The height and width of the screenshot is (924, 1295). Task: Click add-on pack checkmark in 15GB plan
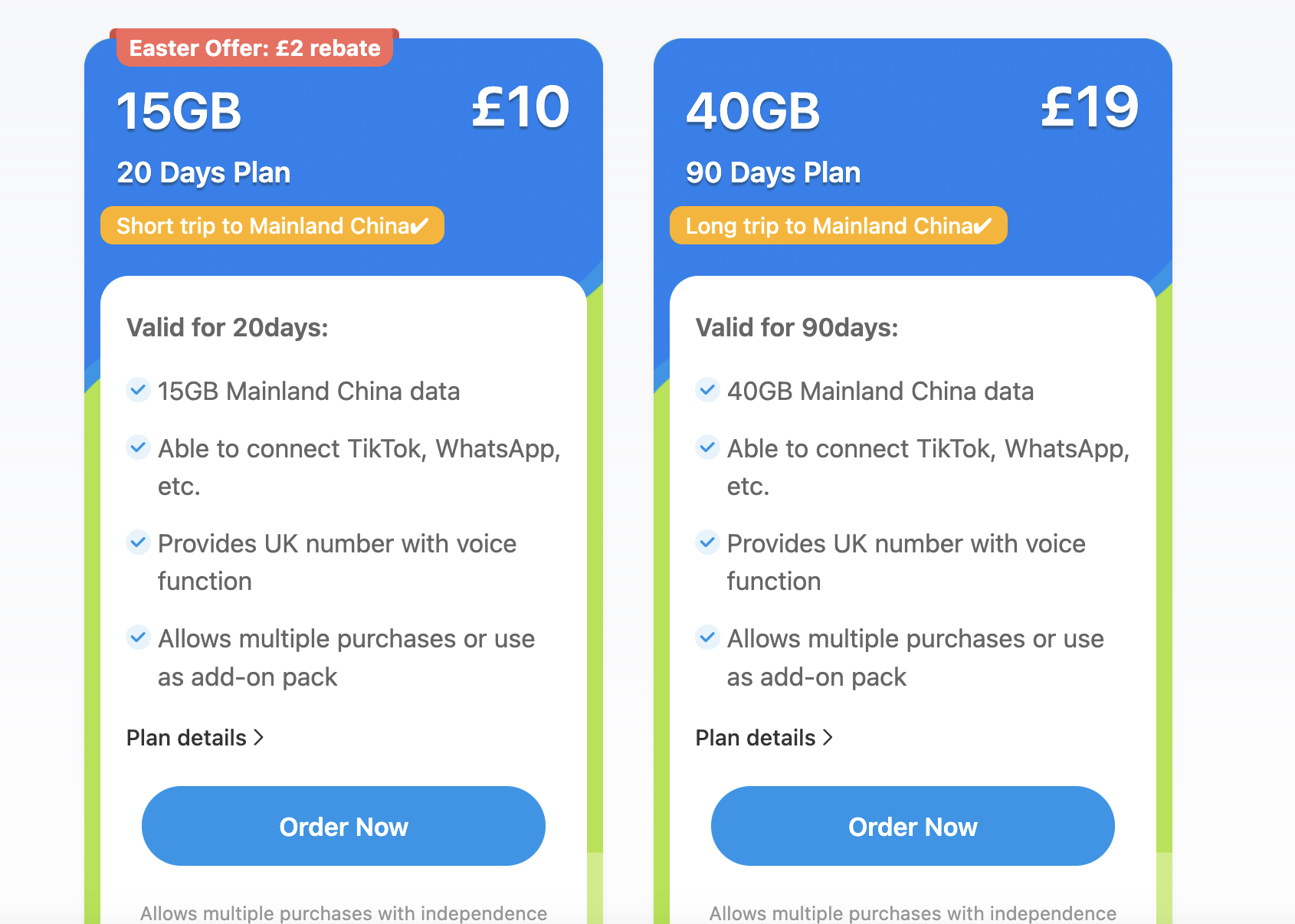coord(138,637)
